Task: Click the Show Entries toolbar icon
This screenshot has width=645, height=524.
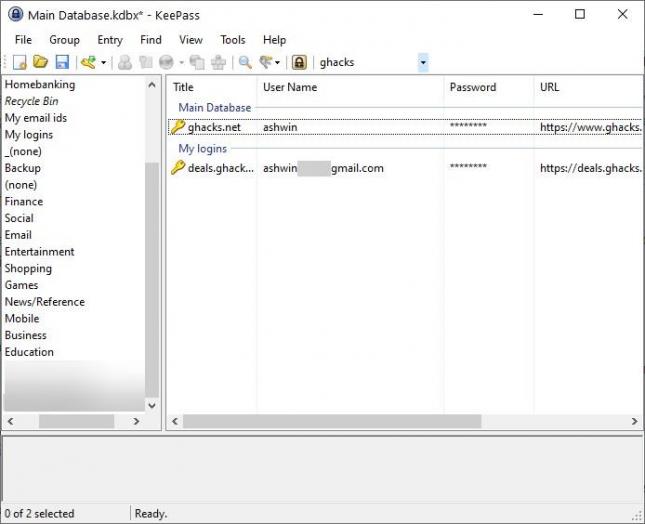Action: pyautogui.click(x=266, y=63)
